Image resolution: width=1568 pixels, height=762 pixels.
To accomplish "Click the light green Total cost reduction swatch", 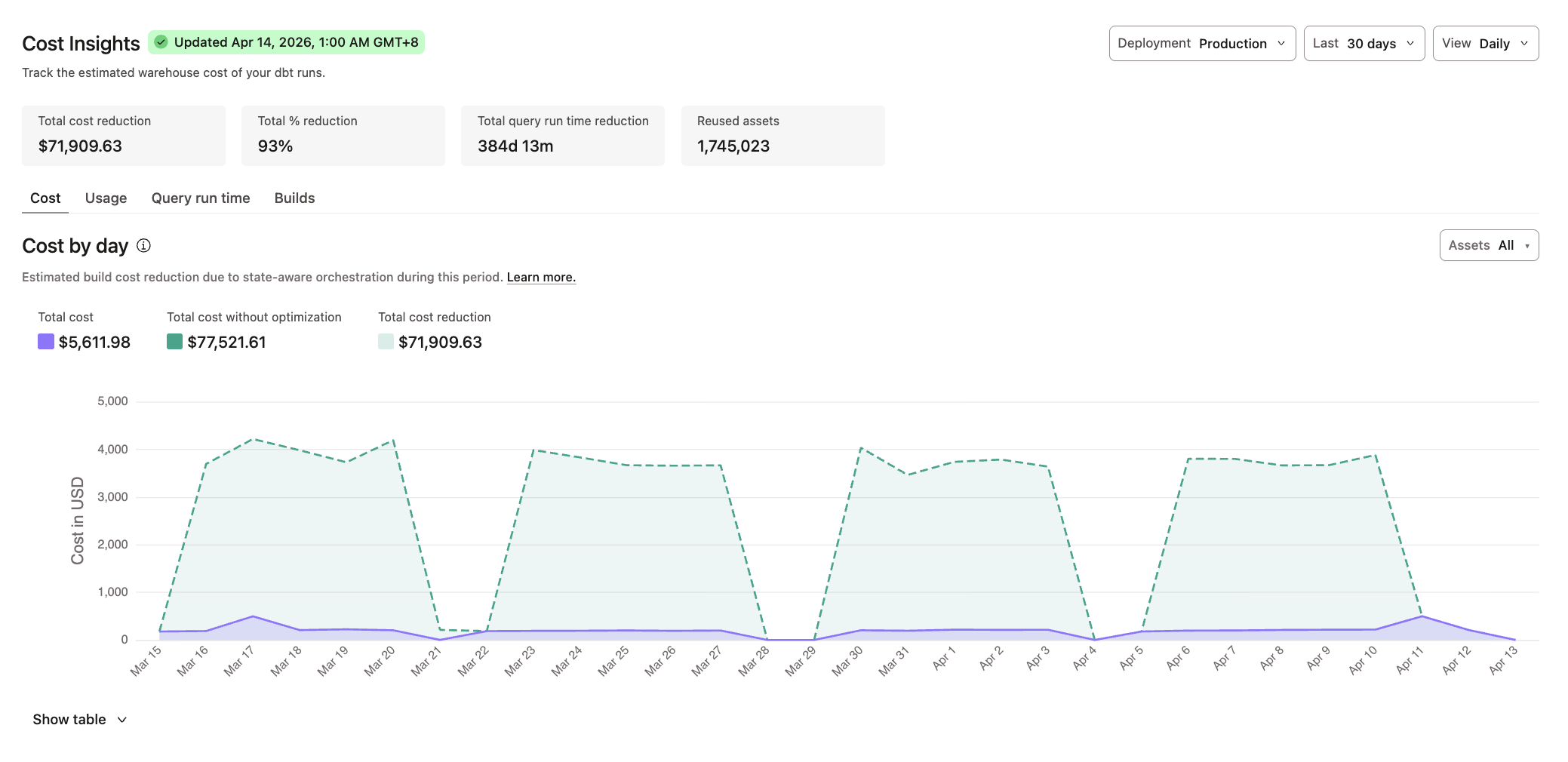I will (x=386, y=342).
